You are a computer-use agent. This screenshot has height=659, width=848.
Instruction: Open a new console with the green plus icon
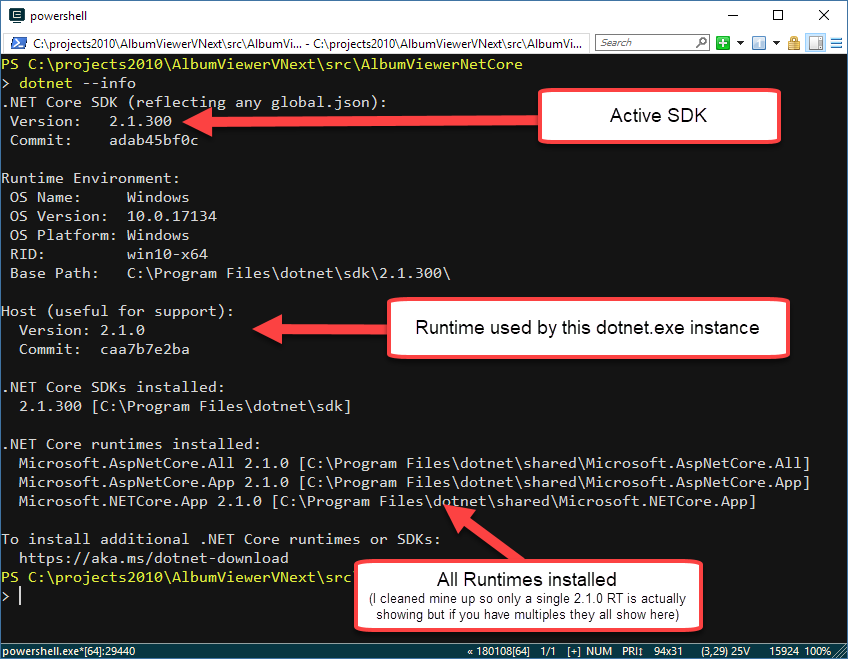pyautogui.click(x=721, y=42)
